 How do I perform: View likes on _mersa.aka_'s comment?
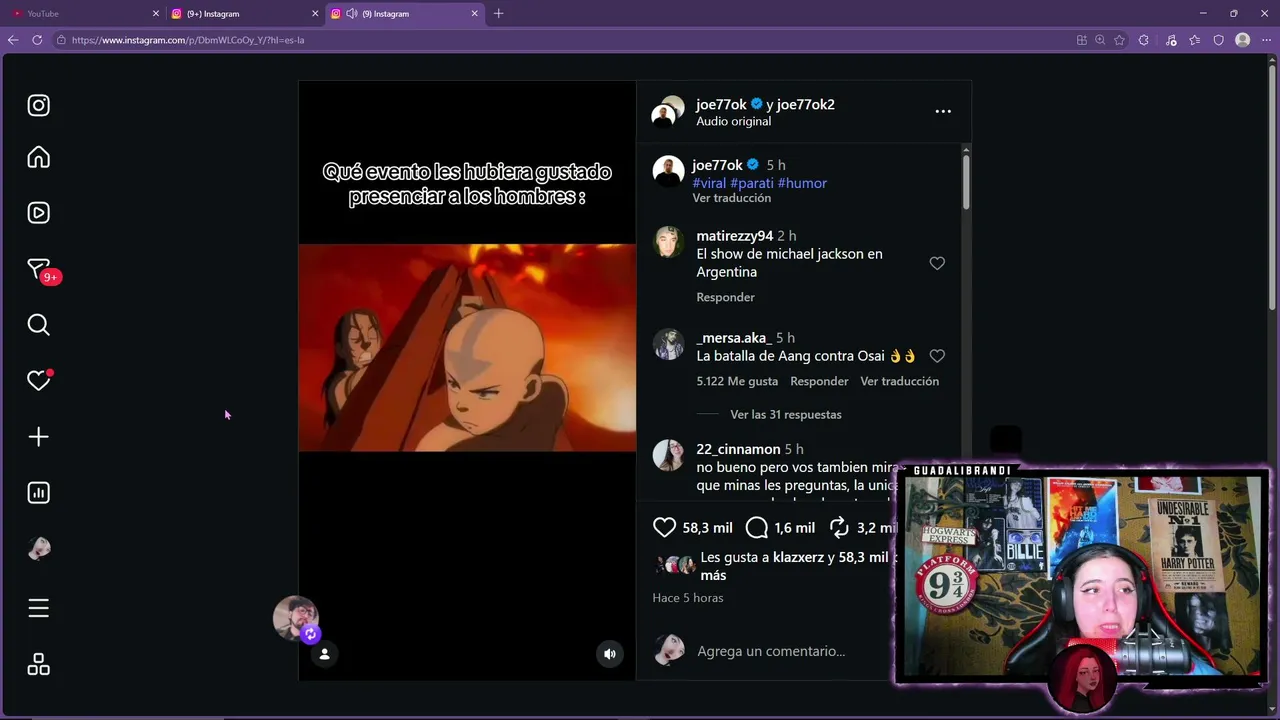[x=737, y=381]
